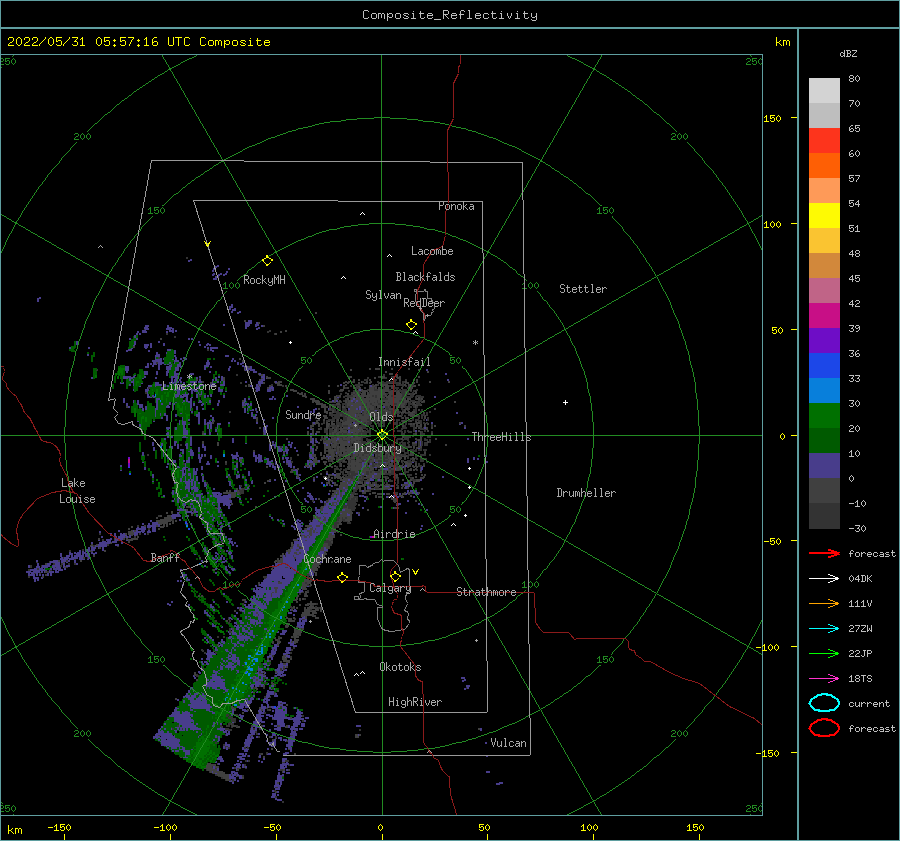The width and height of the screenshot is (900, 841).
Task: Click the RedDeer city label
Action: coord(424,303)
